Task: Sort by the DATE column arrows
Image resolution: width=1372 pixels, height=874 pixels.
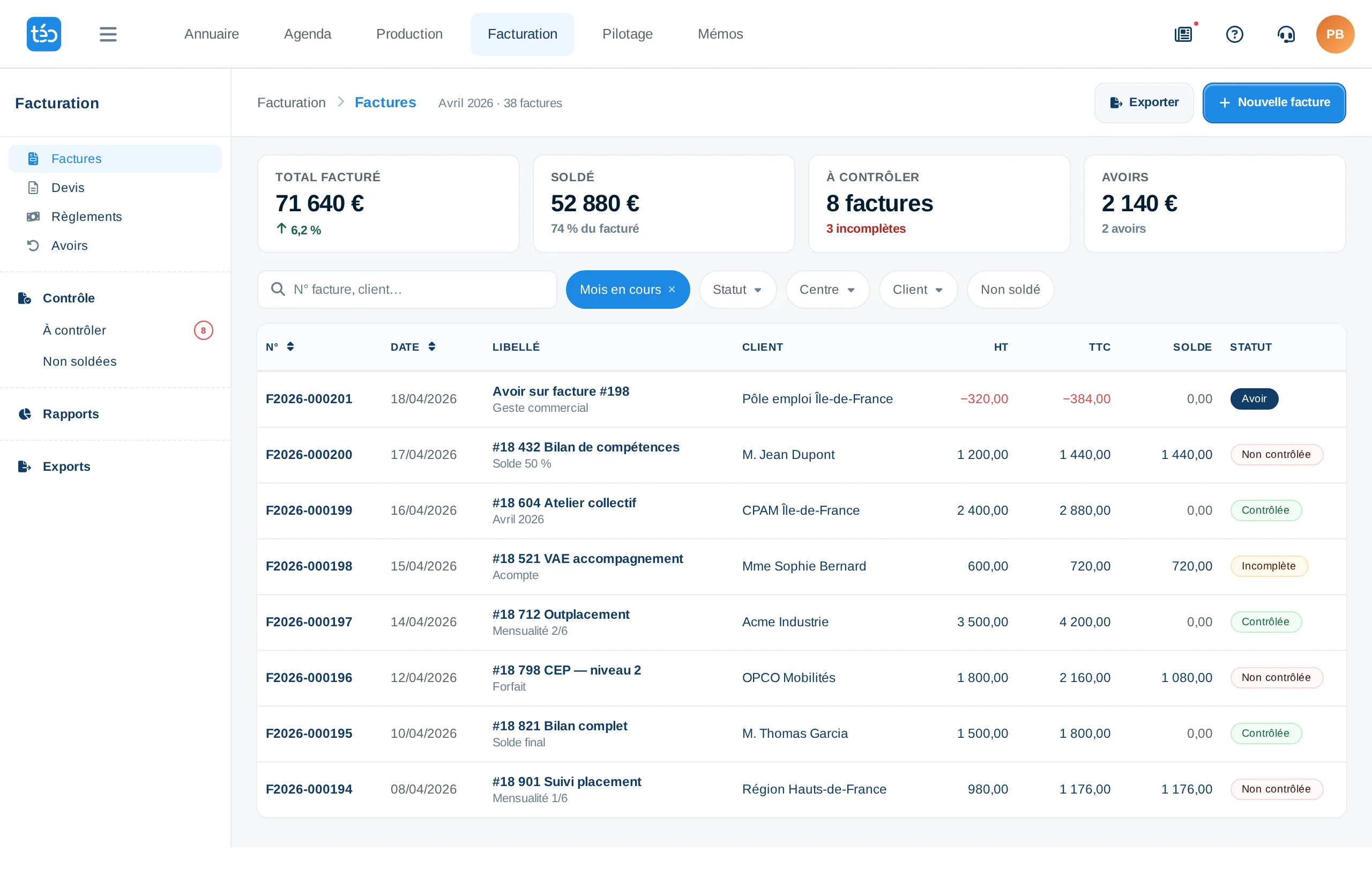Action: pos(432,346)
